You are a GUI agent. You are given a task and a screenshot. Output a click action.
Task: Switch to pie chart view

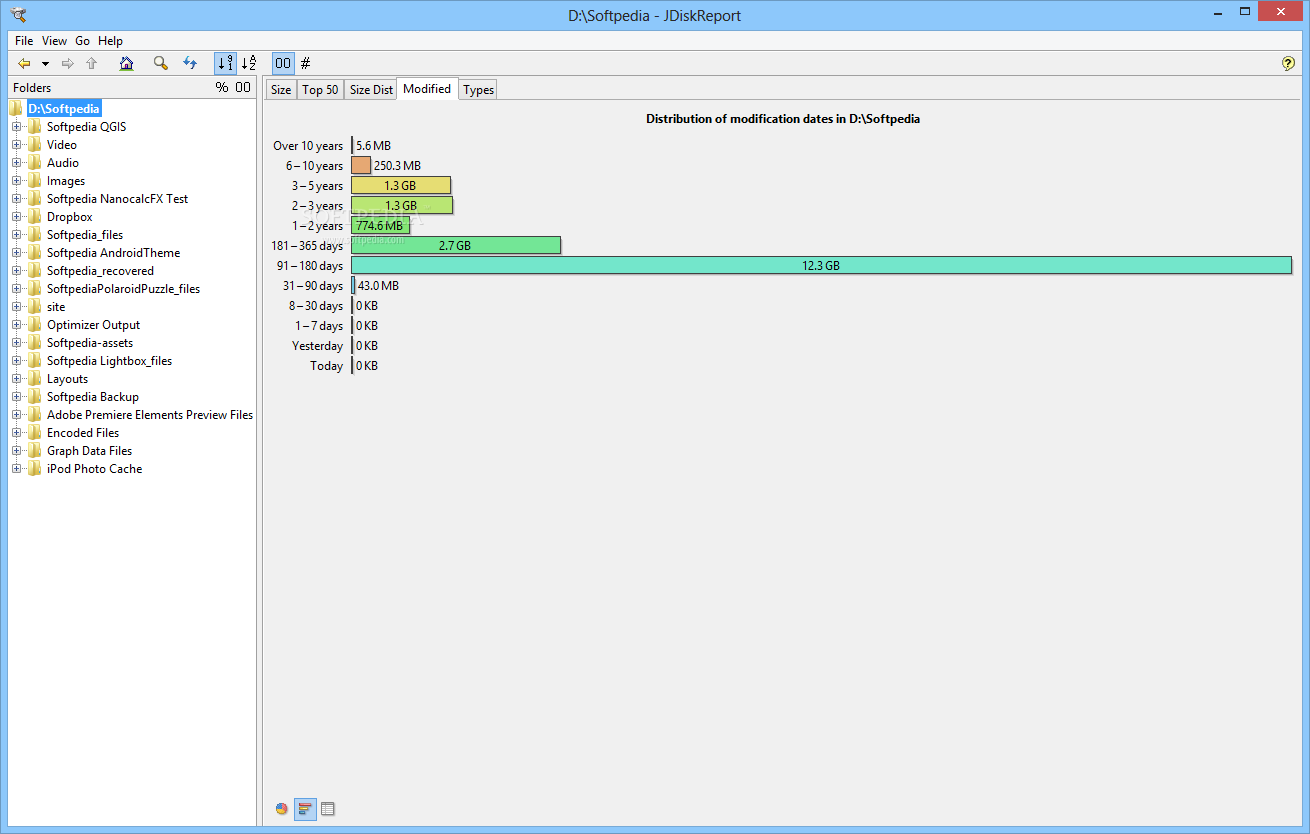click(282, 809)
